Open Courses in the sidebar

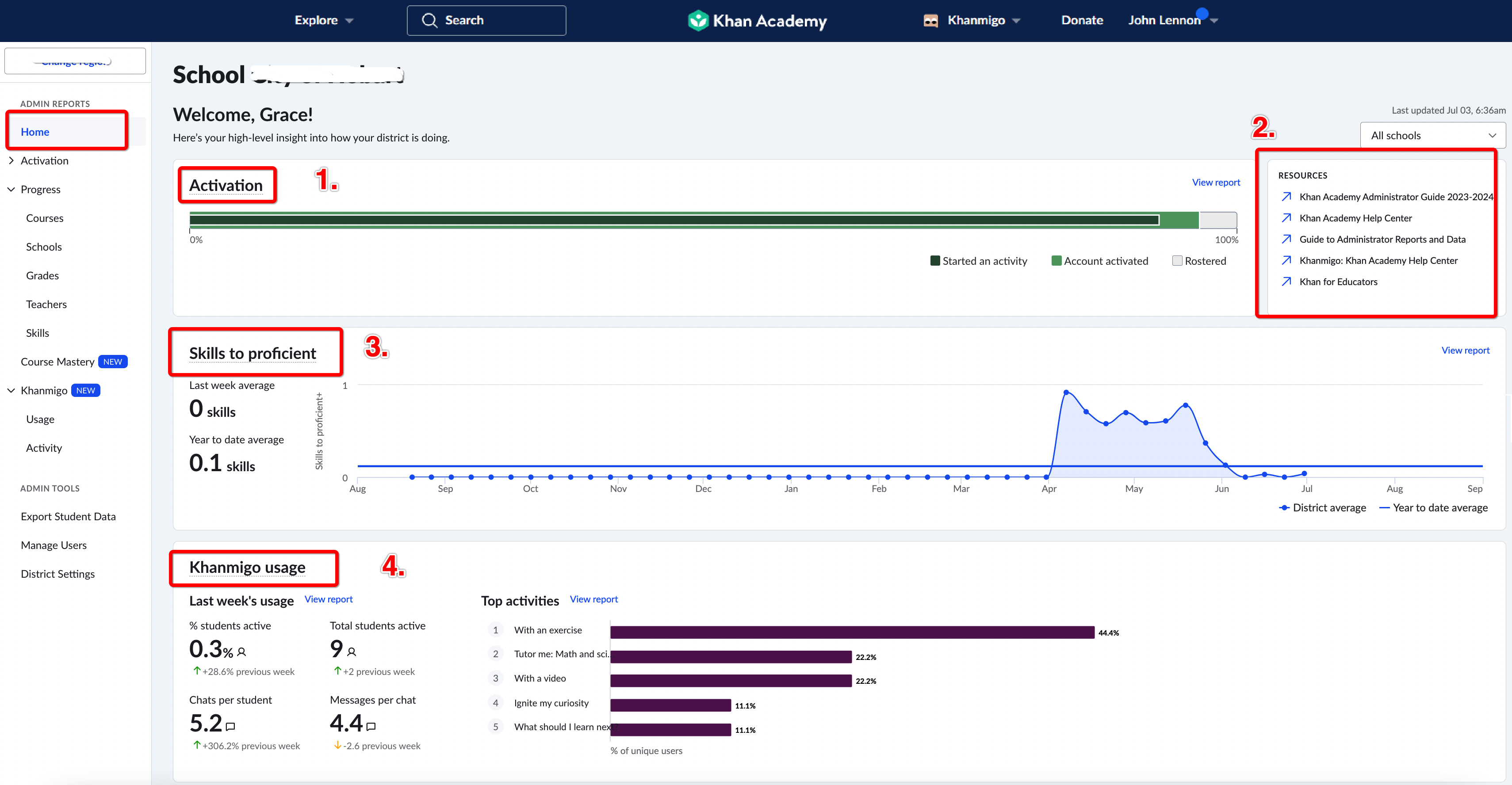pyautogui.click(x=45, y=217)
